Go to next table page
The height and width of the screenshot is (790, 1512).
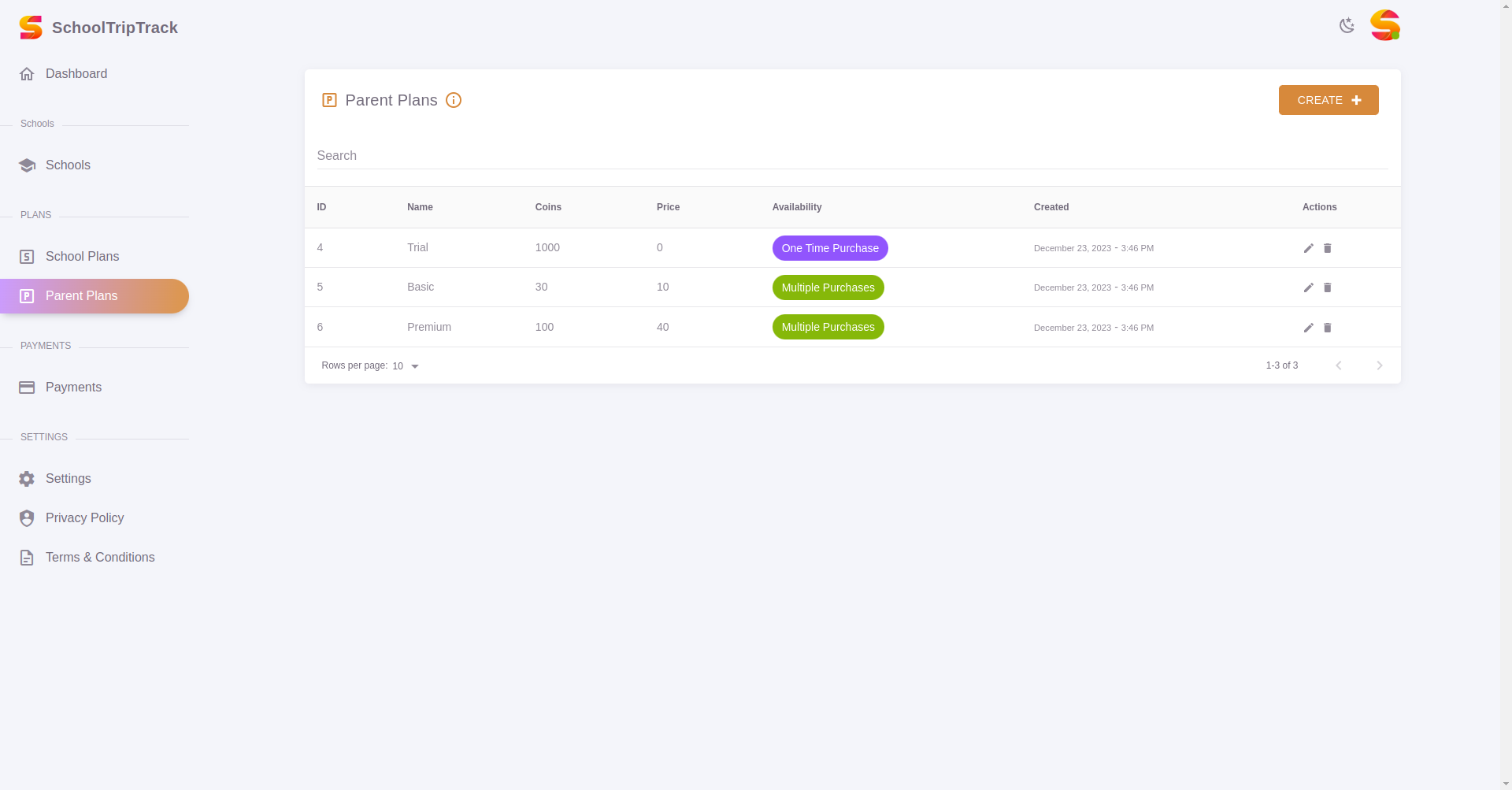[x=1379, y=365]
